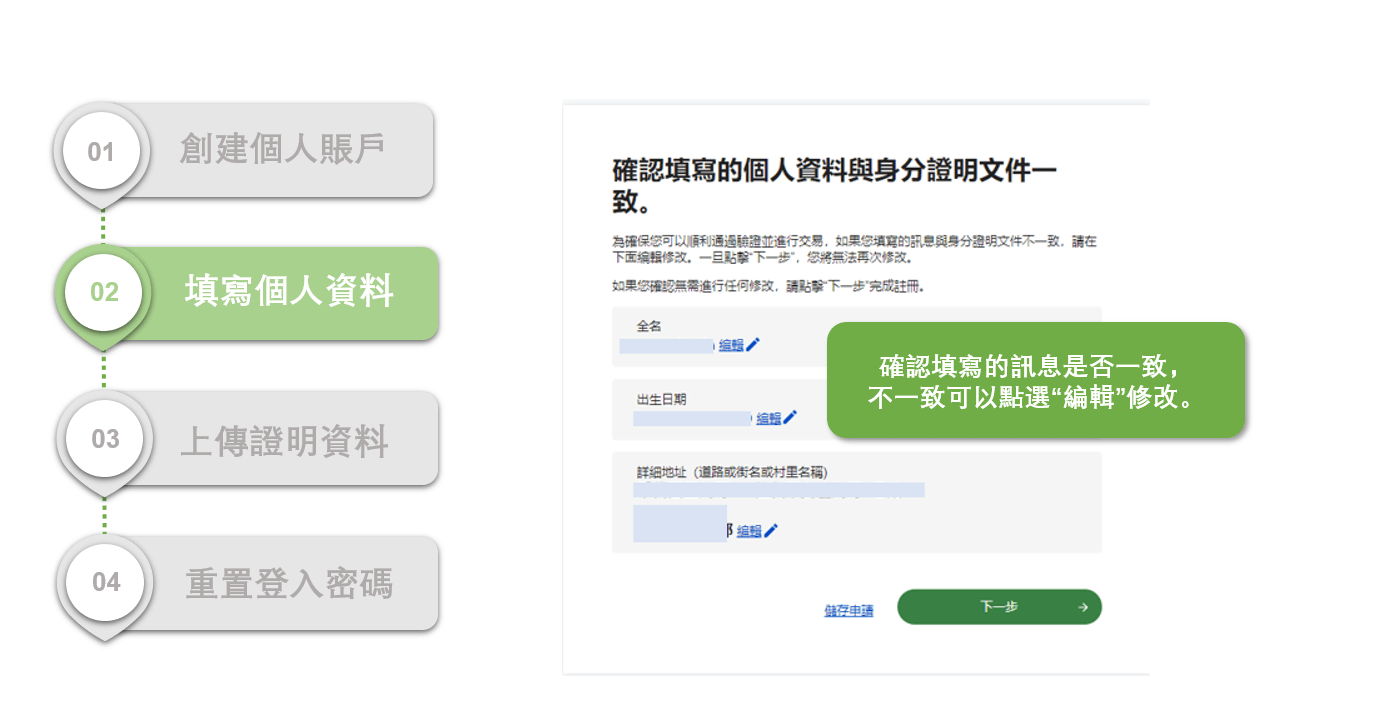
Task: Select the 上傳證明資料 step item
Action: coord(247,438)
